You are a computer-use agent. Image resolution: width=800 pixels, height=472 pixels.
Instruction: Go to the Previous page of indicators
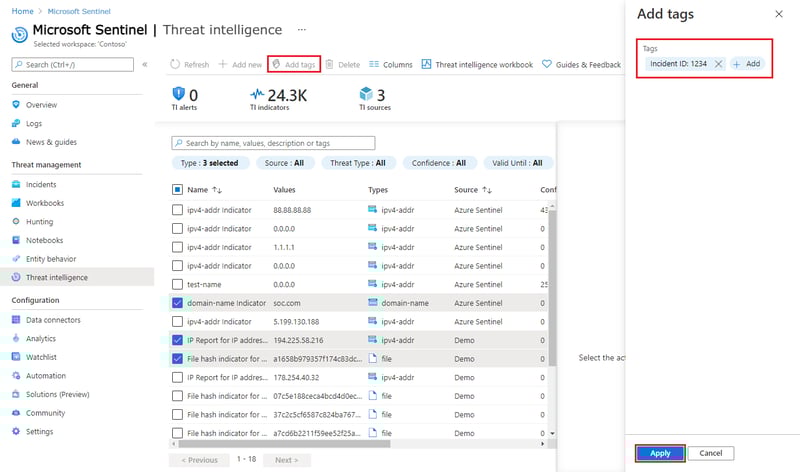[199, 460]
